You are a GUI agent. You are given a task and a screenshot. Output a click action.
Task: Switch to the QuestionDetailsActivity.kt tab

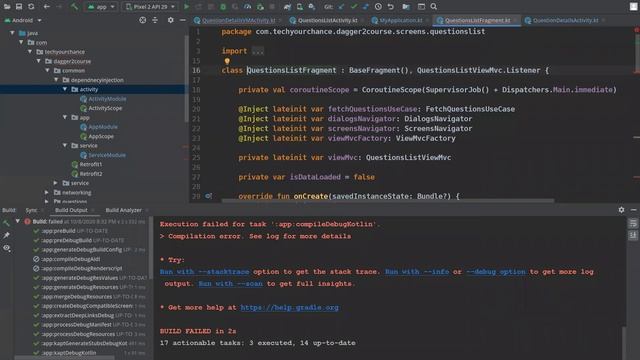[565, 20]
